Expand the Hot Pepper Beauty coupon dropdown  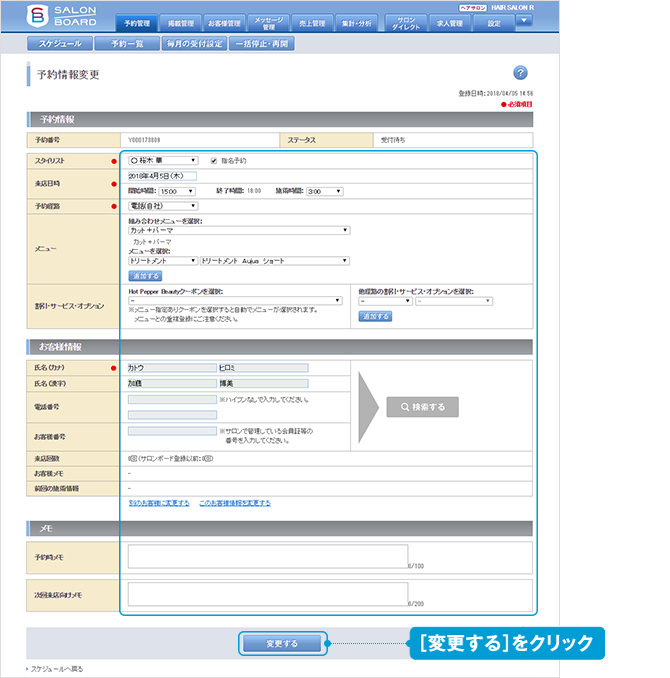click(x=237, y=300)
